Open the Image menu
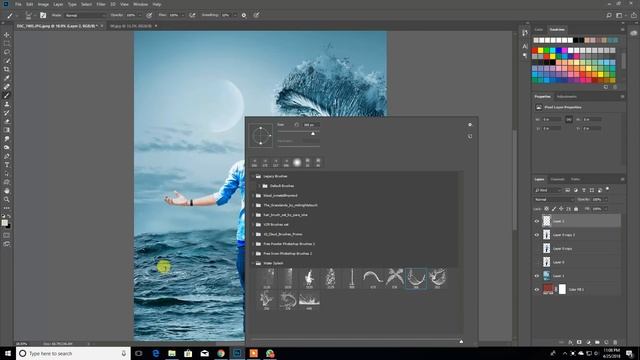Image resolution: width=640 pixels, height=360 pixels. pos(43,4)
